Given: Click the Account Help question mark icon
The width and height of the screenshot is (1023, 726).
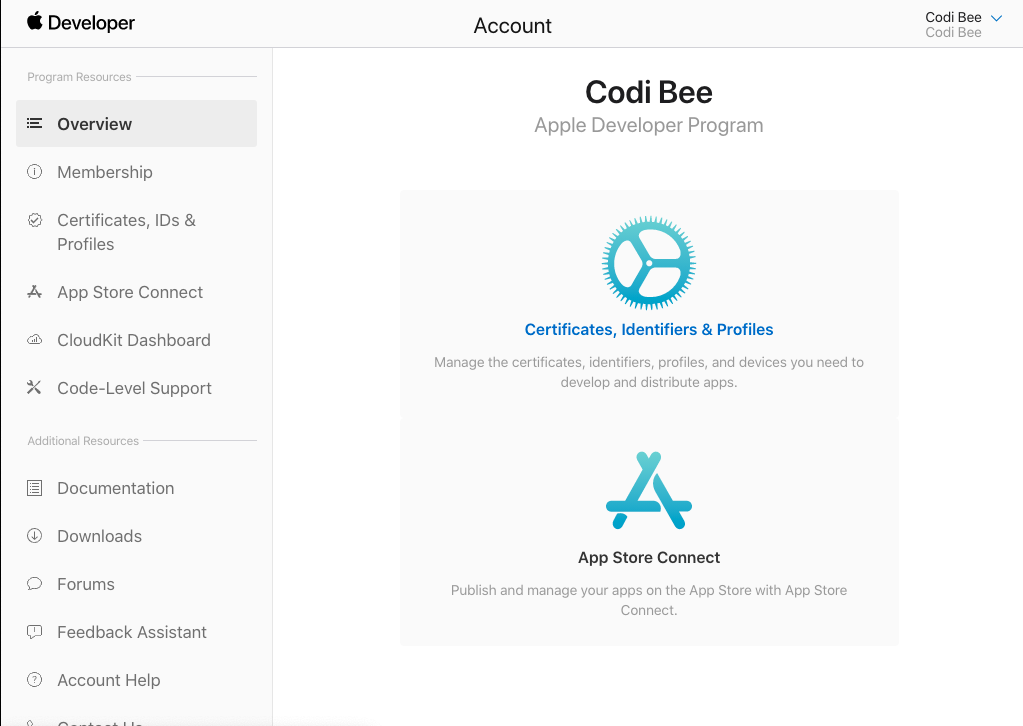Looking at the screenshot, I should point(35,679).
